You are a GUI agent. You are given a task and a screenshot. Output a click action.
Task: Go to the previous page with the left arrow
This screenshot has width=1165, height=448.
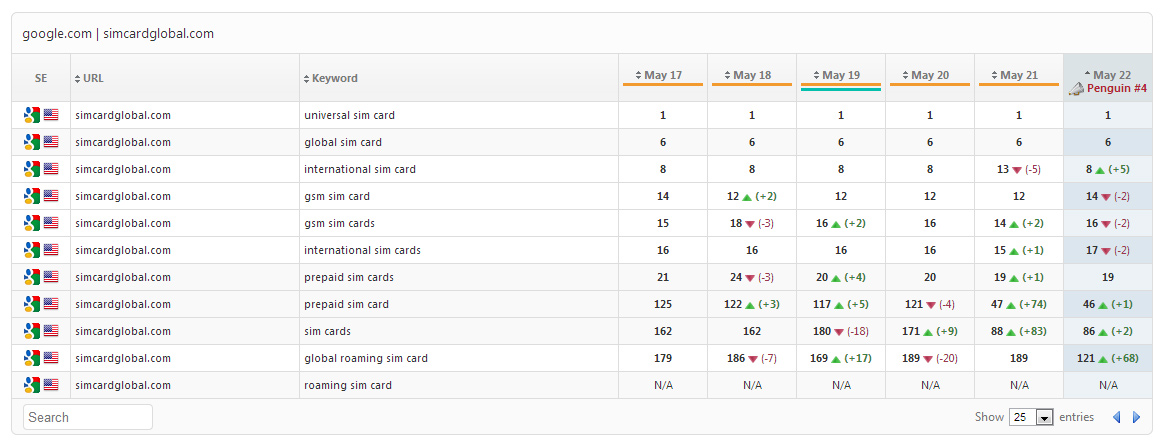coord(1117,417)
